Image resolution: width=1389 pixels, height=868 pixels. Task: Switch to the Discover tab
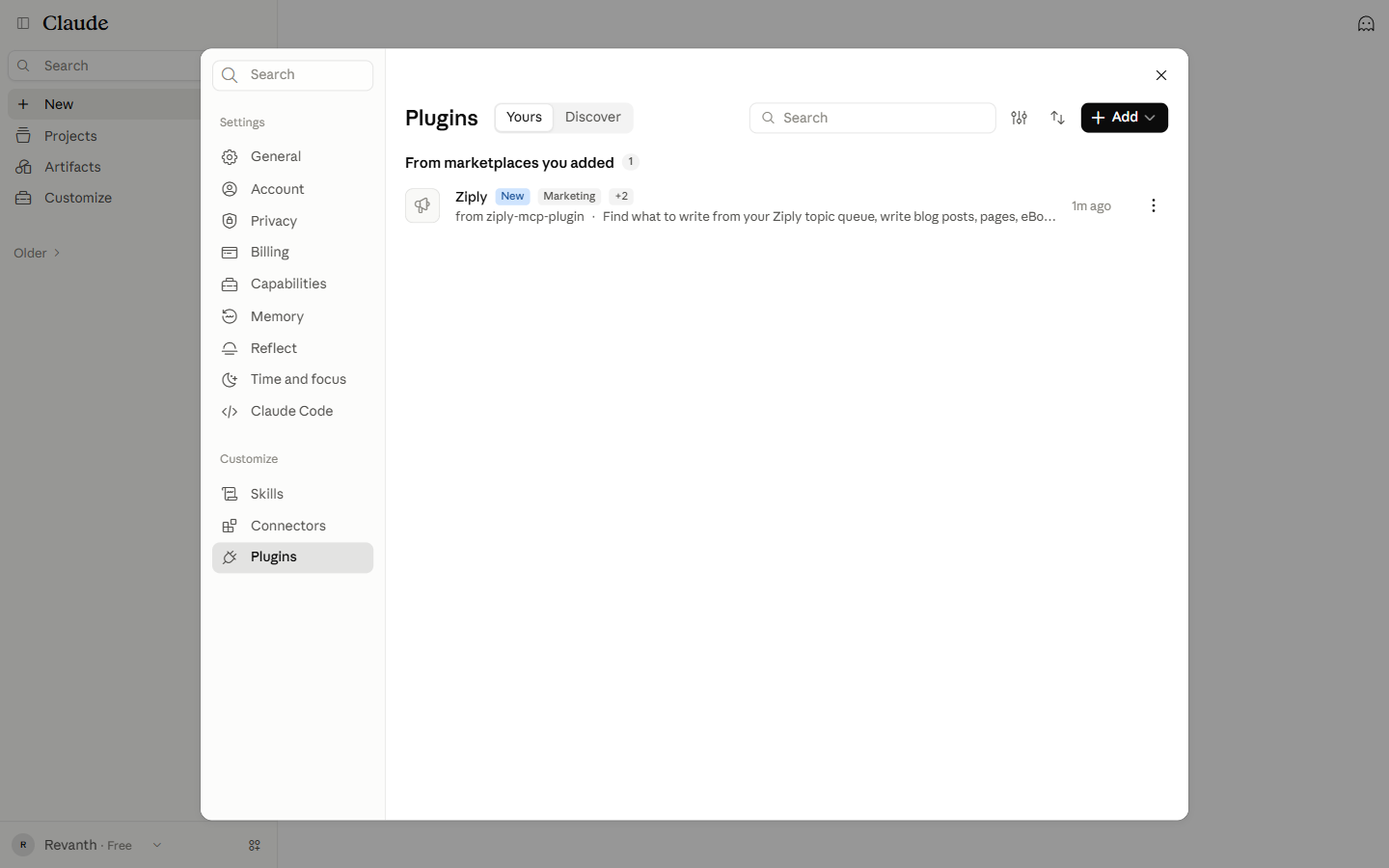[x=593, y=118]
